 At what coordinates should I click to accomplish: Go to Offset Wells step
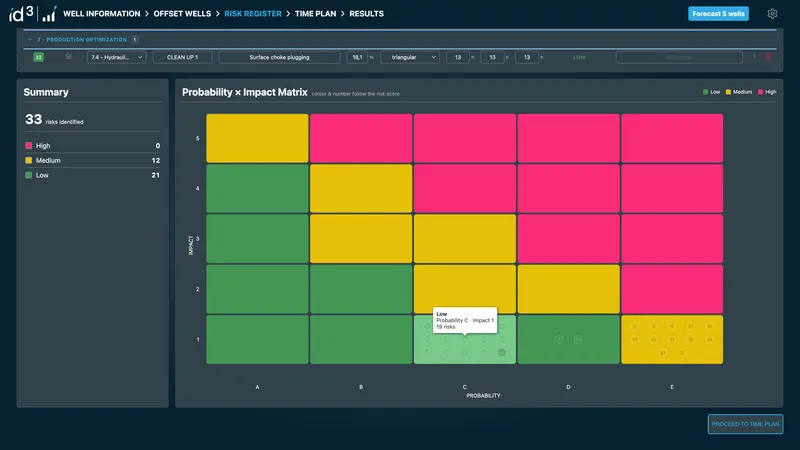pos(182,14)
